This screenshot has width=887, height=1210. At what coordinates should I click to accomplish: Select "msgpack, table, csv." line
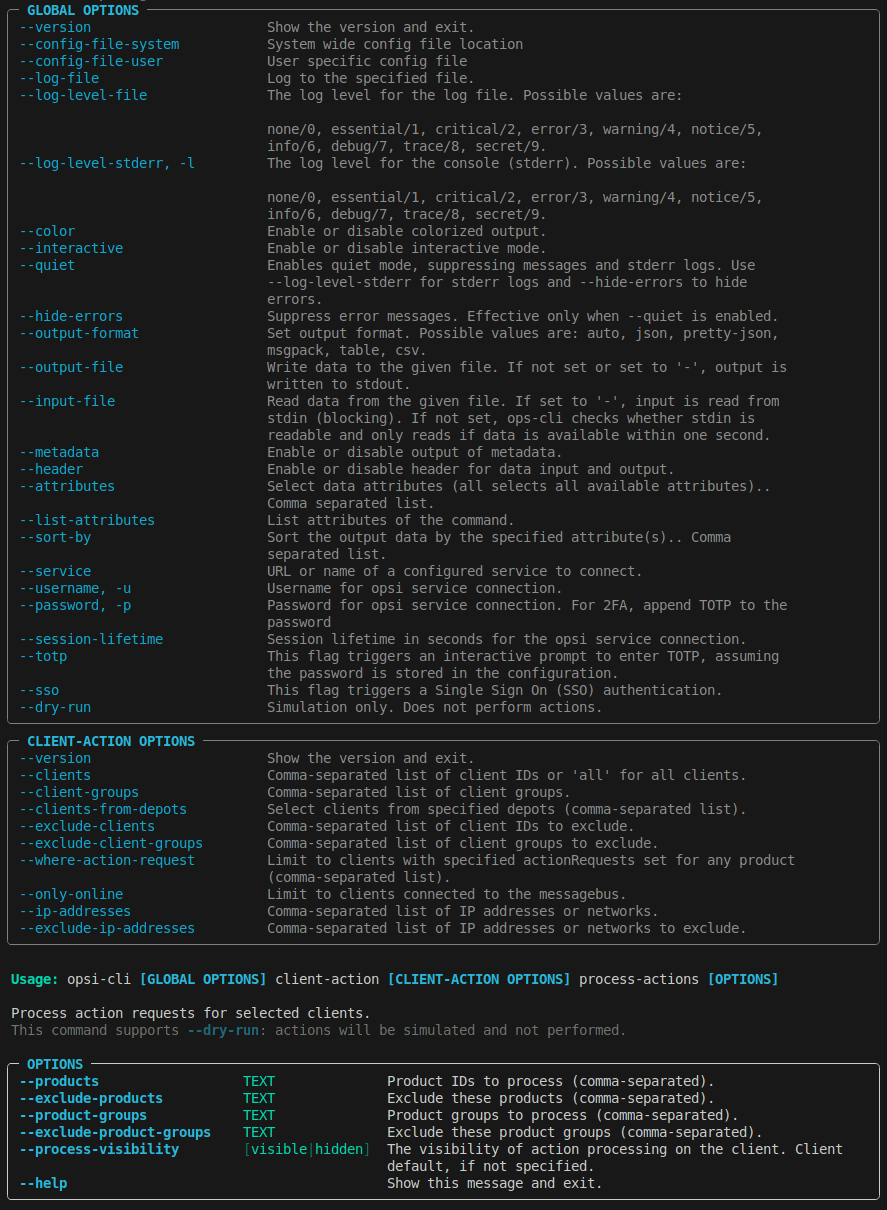click(347, 350)
